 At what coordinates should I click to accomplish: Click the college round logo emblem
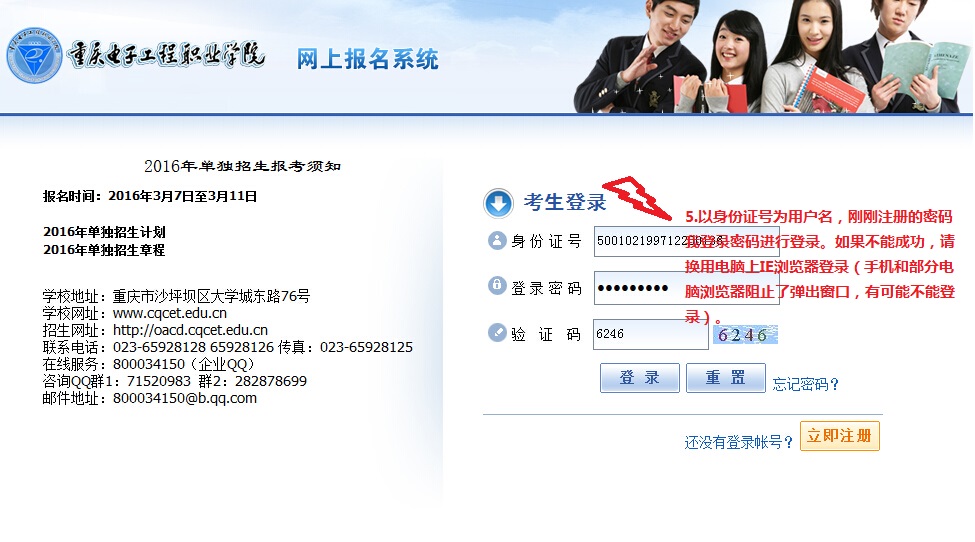click(x=34, y=55)
